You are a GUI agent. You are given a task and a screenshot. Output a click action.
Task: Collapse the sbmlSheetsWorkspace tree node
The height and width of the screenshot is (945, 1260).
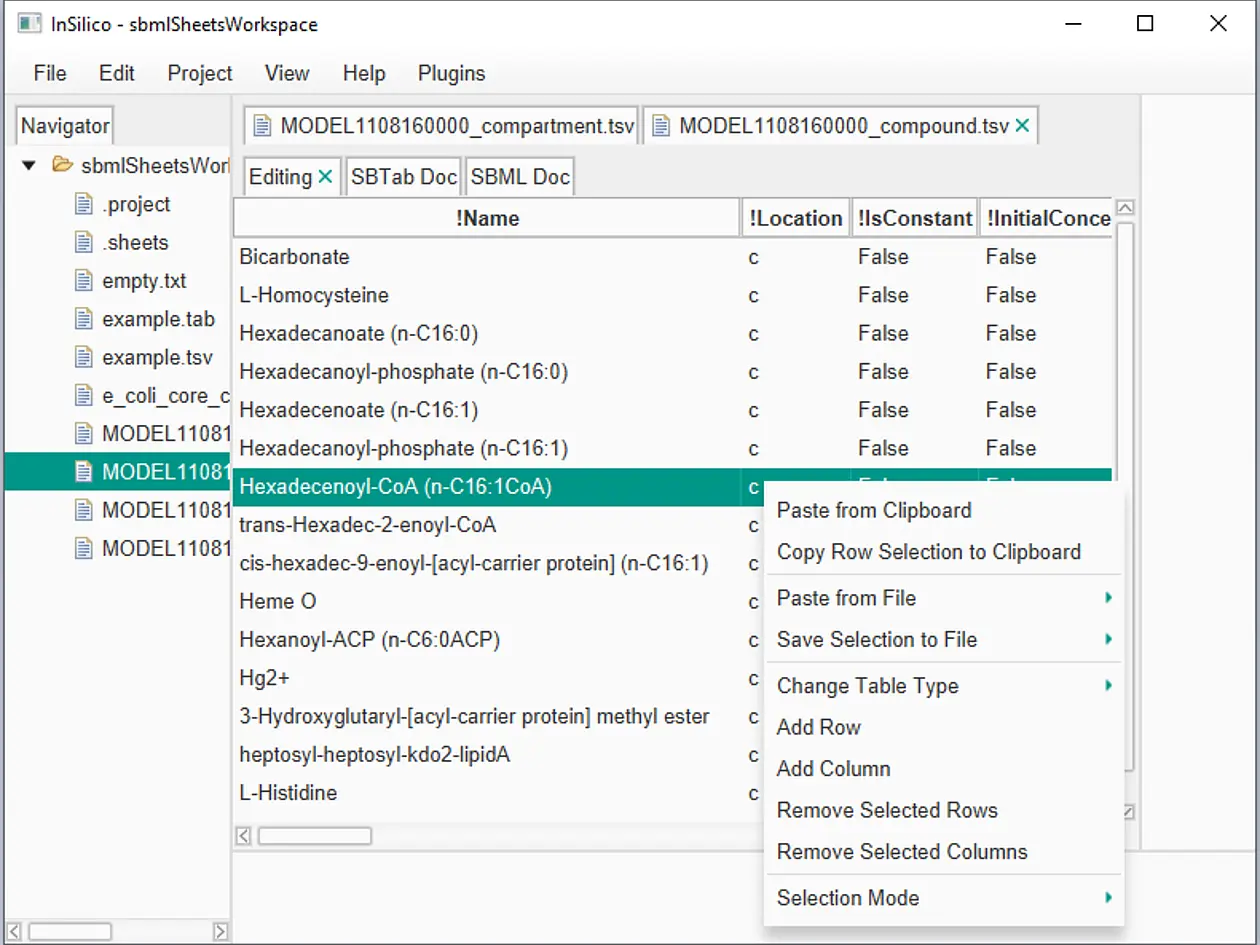point(29,165)
